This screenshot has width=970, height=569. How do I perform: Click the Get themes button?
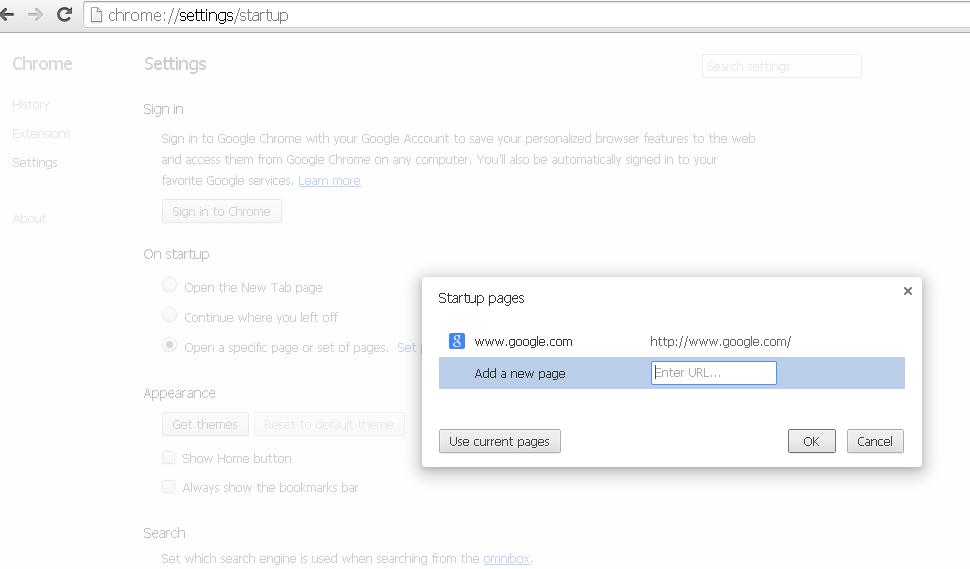coord(205,424)
